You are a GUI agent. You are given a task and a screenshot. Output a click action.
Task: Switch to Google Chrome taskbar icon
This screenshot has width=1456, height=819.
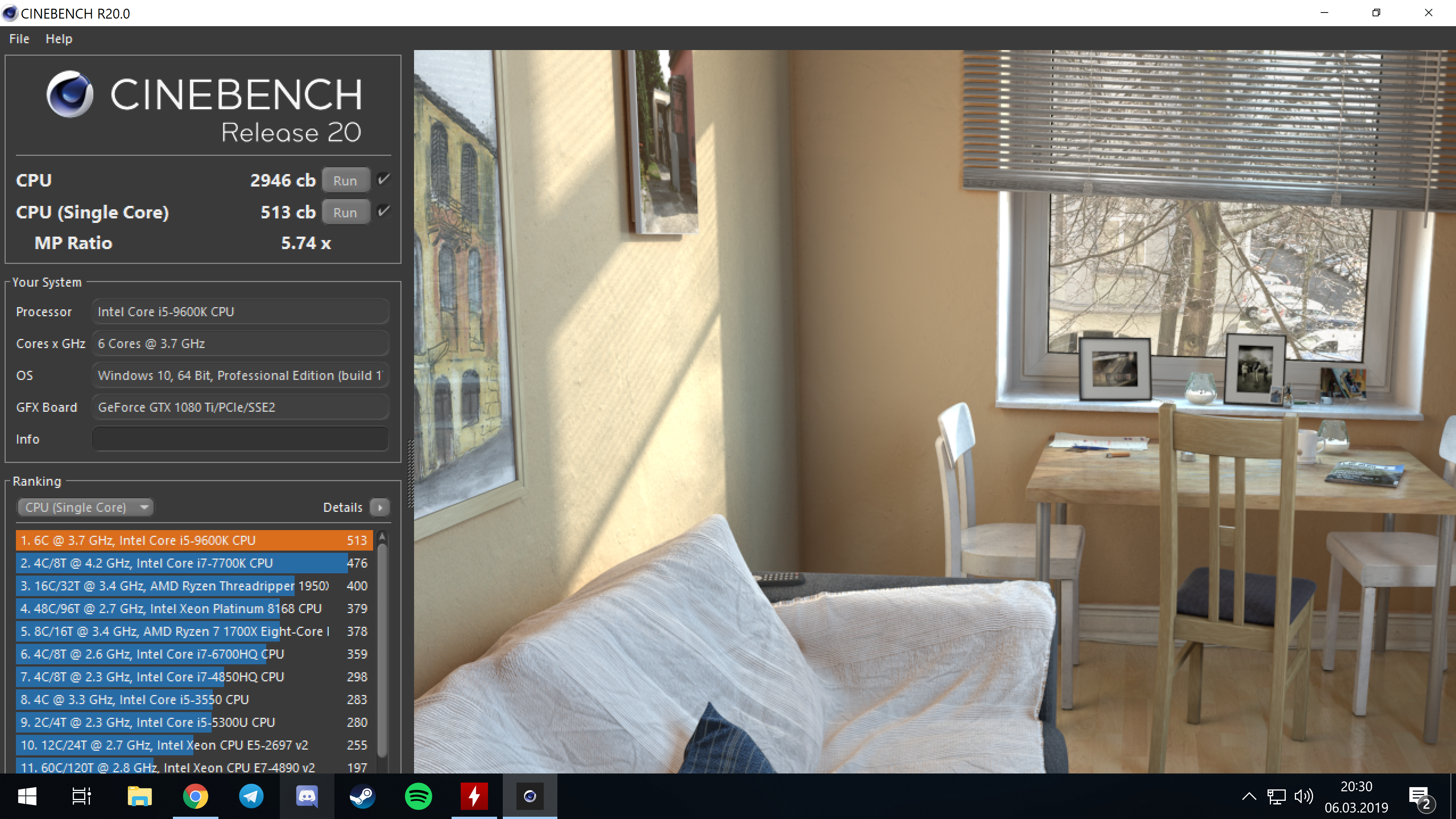coord(196,796)
